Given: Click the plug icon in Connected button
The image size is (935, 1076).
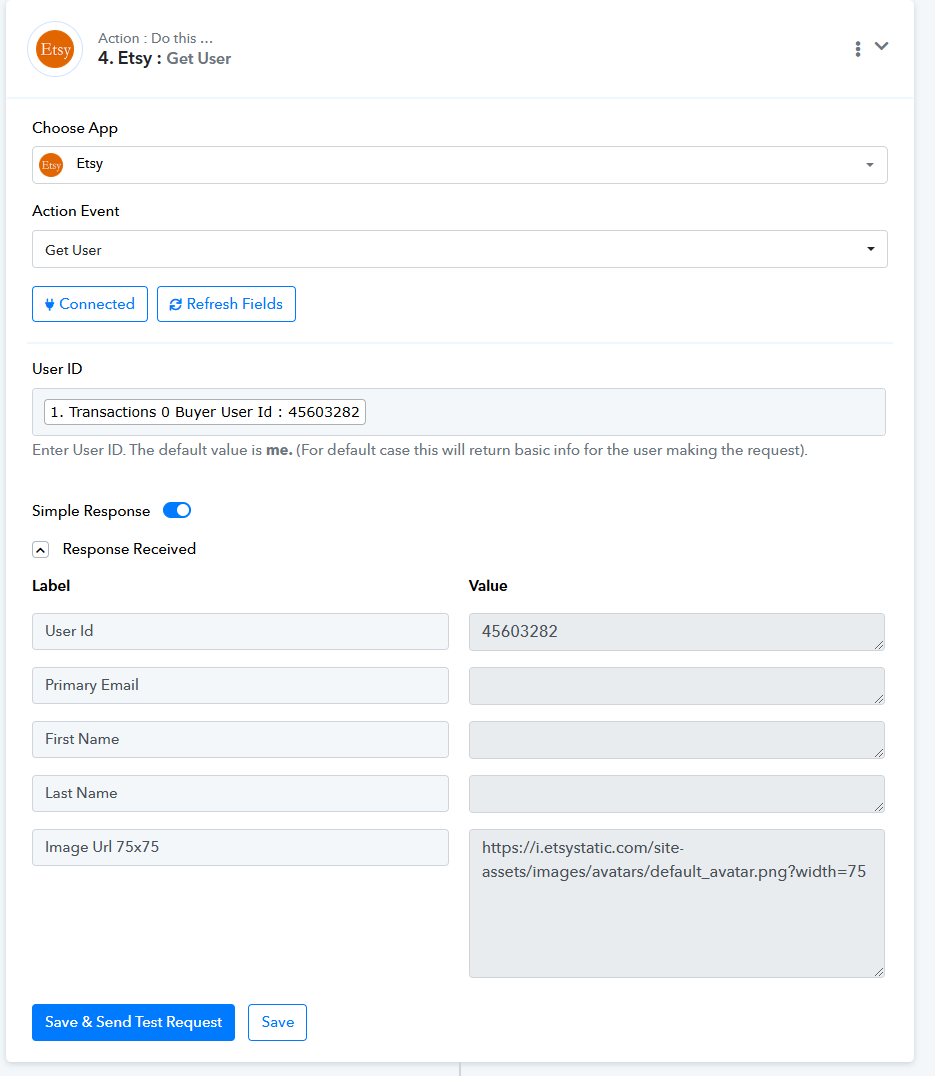Looking at the screenshot, I should (x=49, y=304).
